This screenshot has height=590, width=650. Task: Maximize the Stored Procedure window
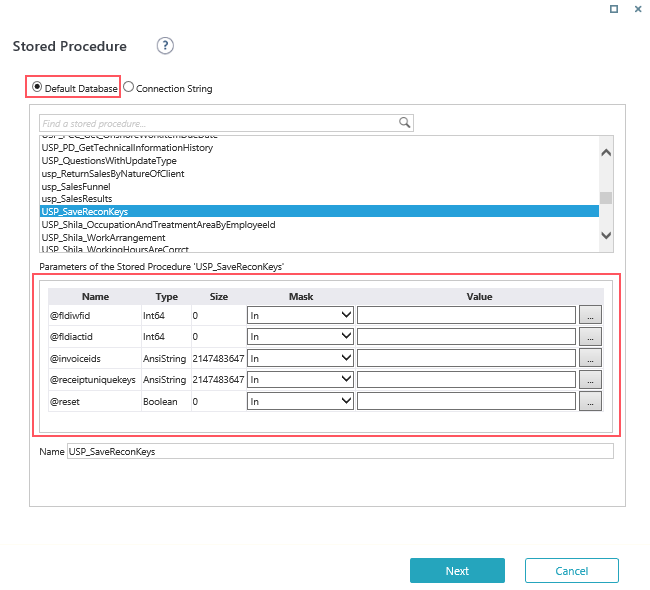[x=614, y=9]
